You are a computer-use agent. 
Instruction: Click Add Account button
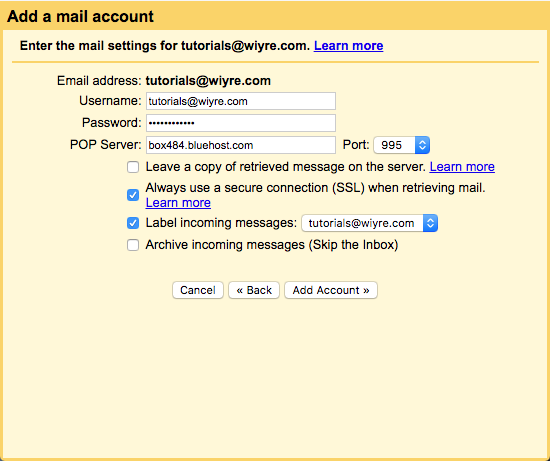click(x=331, y=290)
